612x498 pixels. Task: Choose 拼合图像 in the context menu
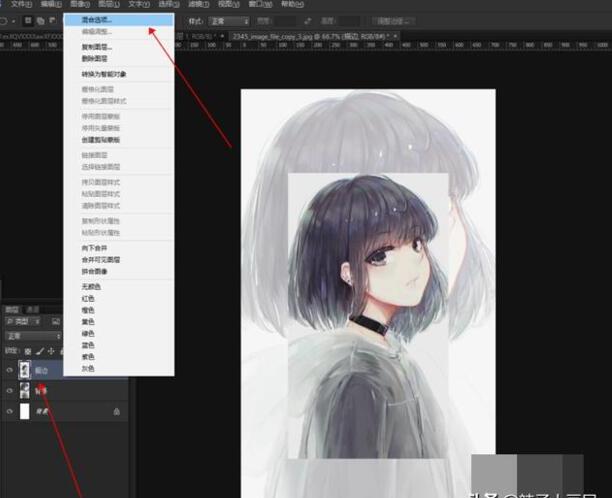coord(119,272)
